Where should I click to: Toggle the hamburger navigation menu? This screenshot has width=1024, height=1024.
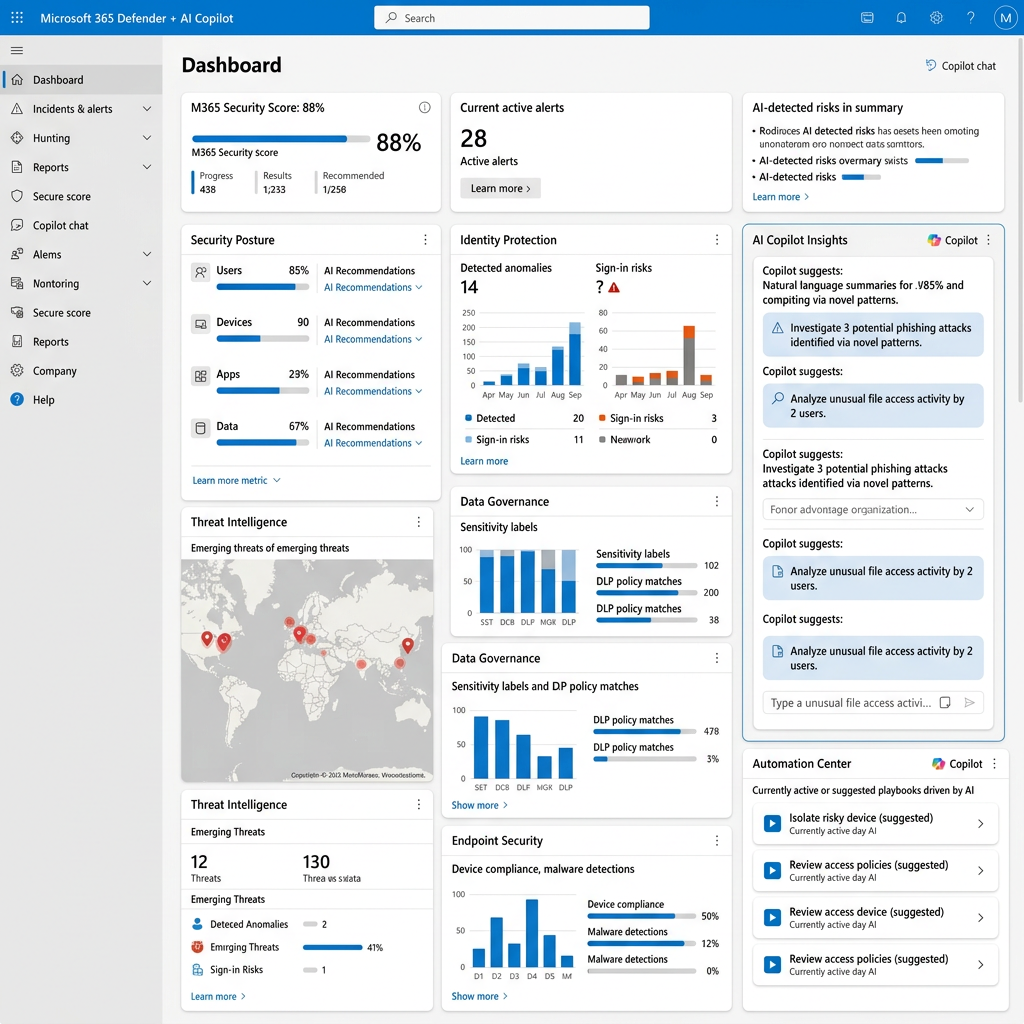point(17,50)
